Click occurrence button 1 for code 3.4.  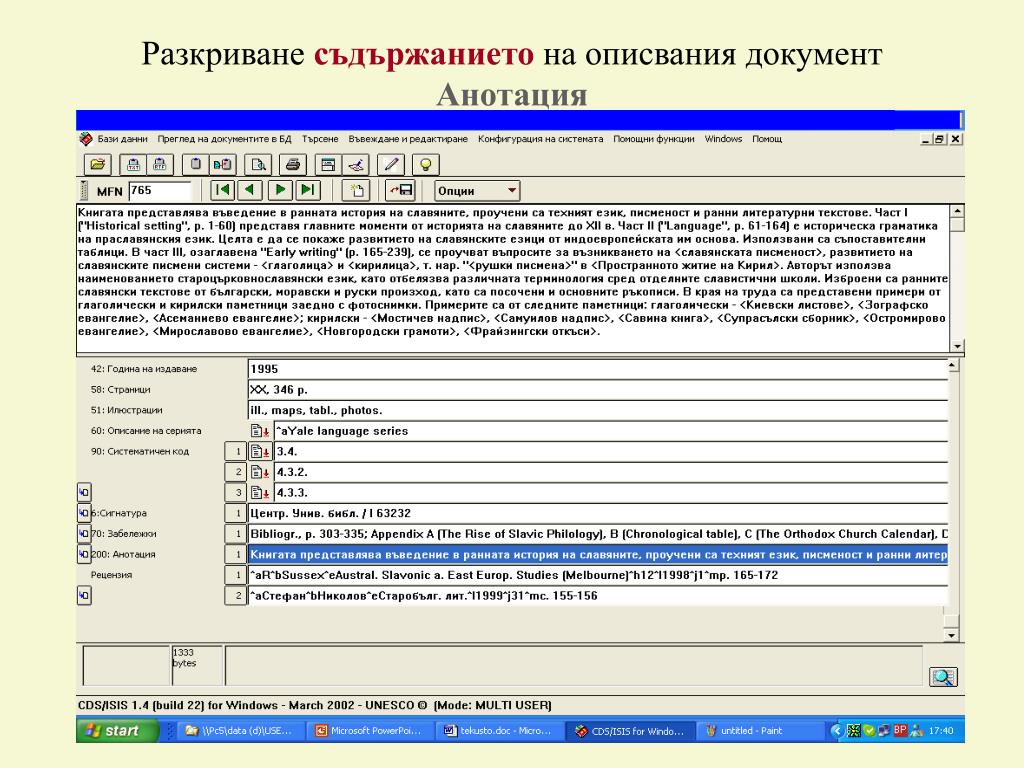pos(236,451)
